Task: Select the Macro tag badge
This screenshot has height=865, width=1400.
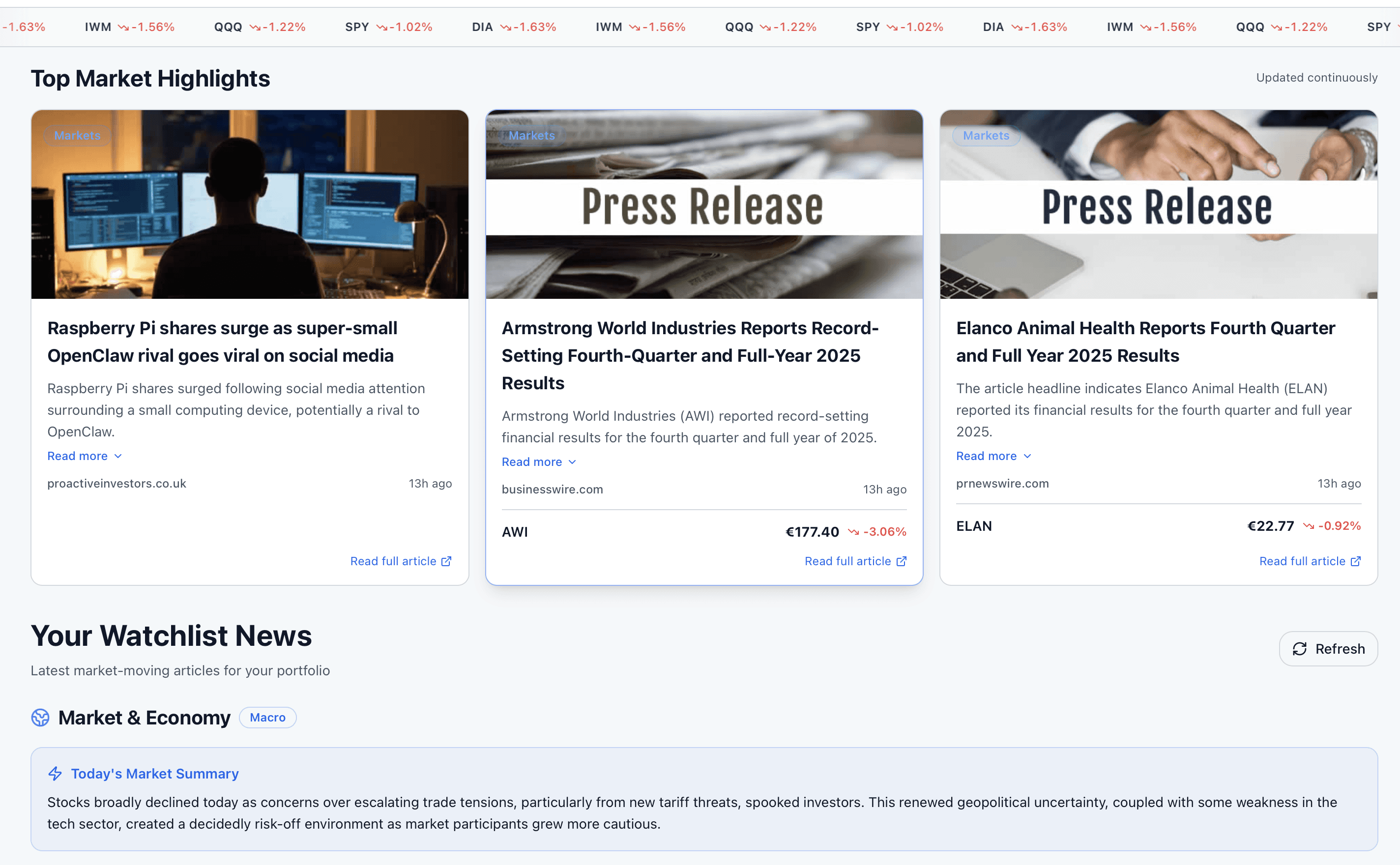Action: (267, 718)
